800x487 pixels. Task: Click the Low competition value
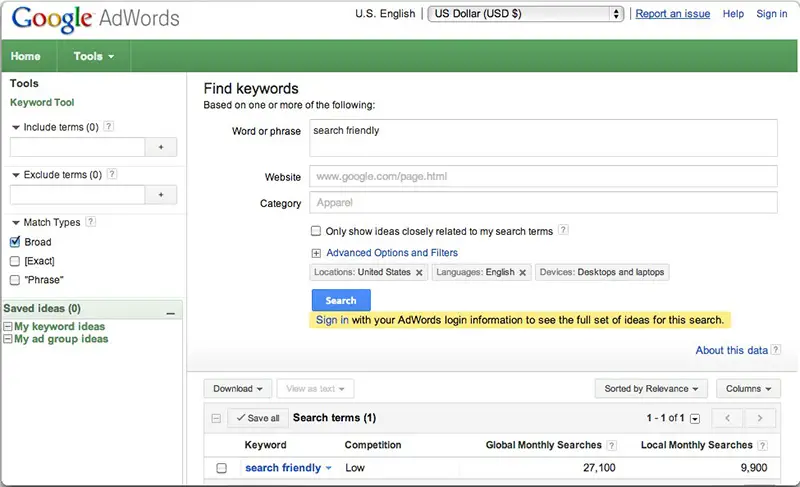(355, 468)
